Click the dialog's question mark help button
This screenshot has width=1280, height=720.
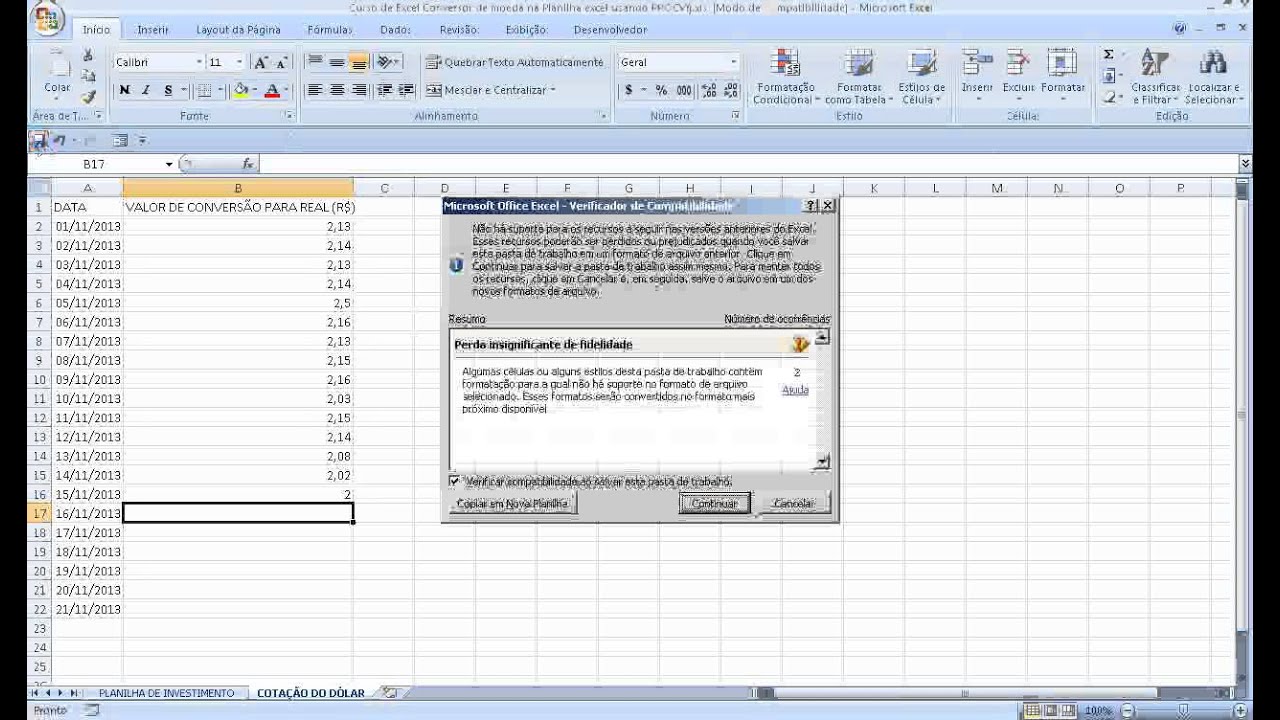pos(812,206)
